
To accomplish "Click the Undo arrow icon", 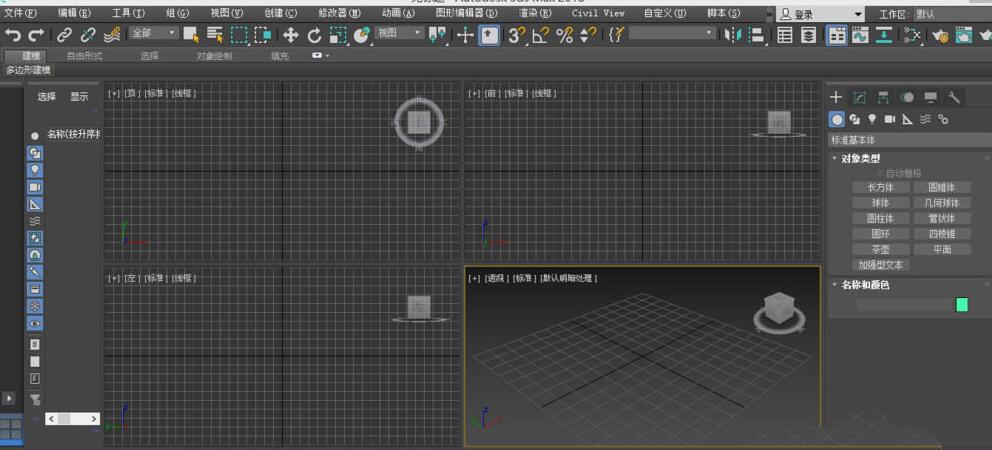I will [12, 35].
